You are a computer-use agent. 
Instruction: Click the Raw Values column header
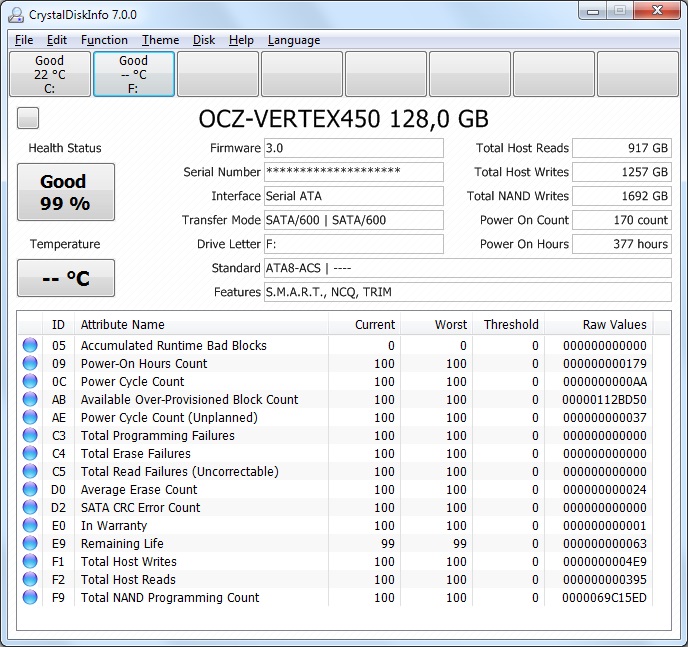(x=598, y=325)
